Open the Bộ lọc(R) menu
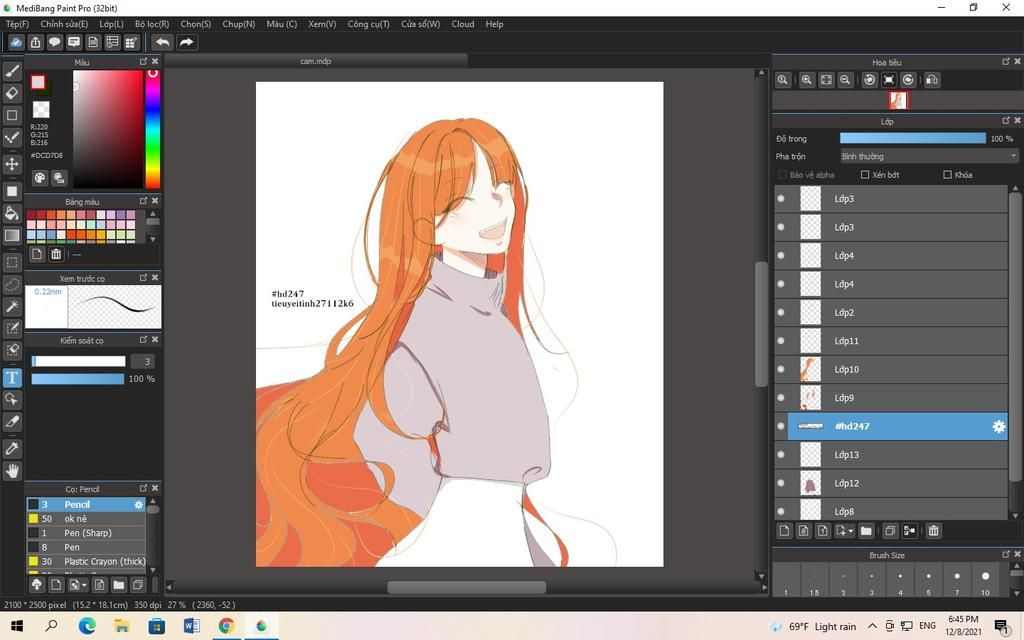 (152, 24)
